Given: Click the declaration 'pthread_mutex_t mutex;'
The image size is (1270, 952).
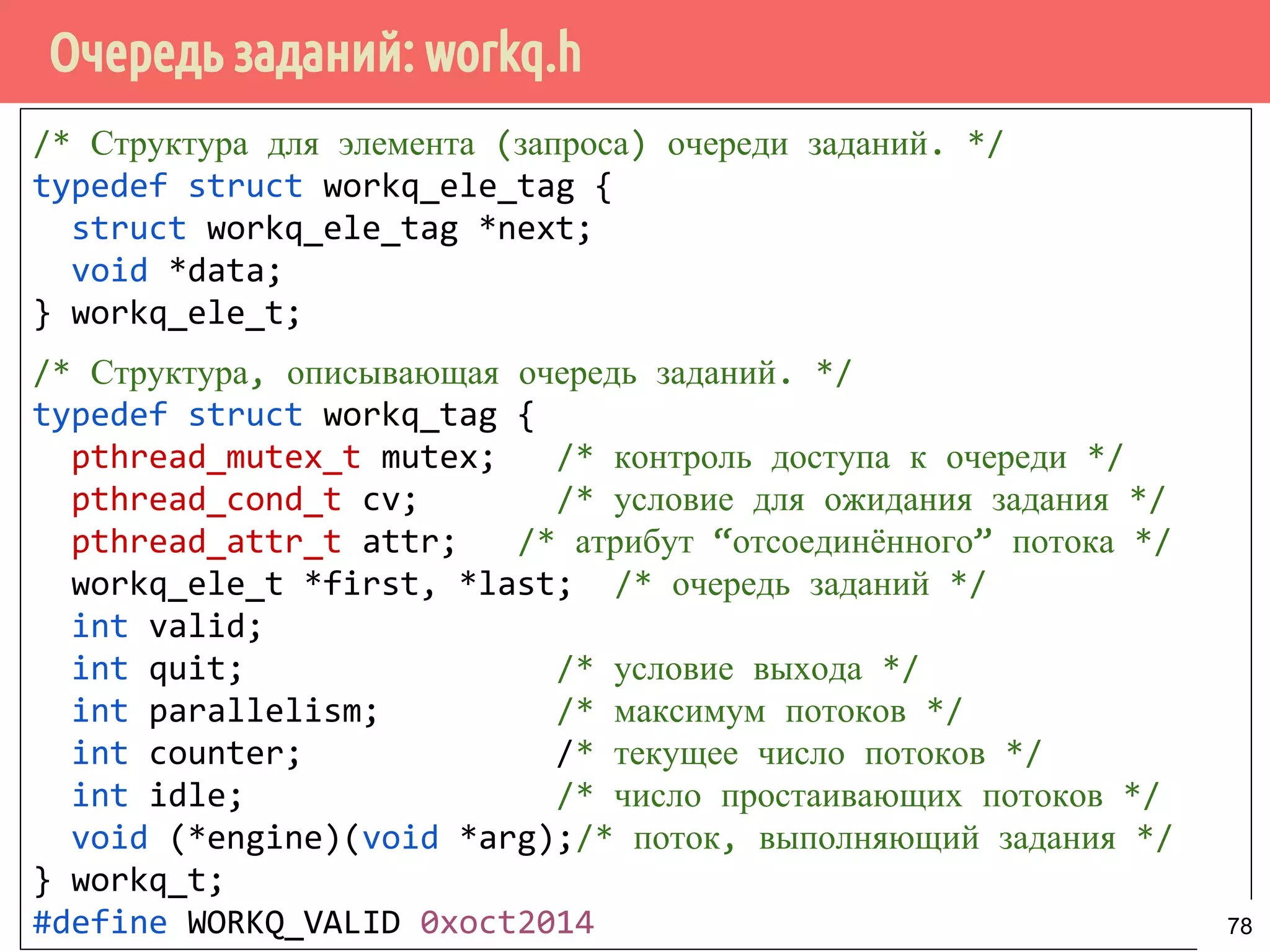Looking at the screenshot, I should click(283, 458).
